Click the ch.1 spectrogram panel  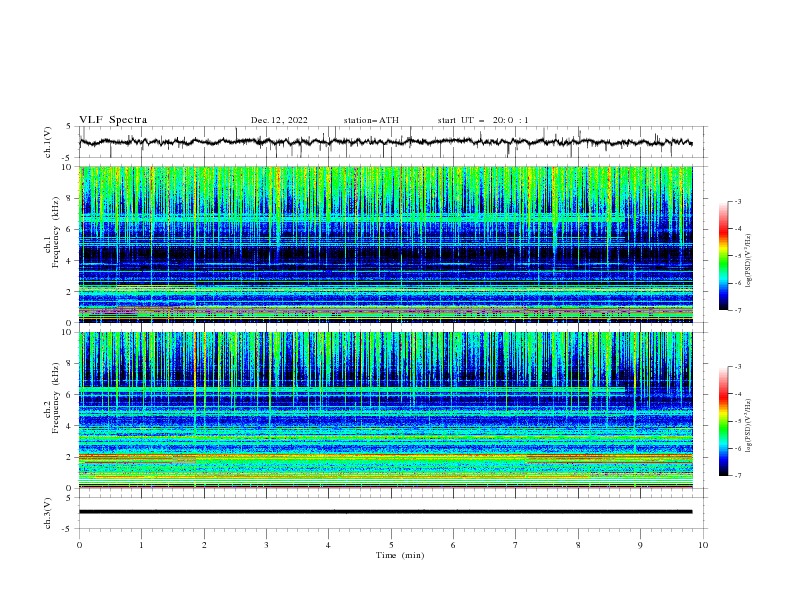click(386, 244)
